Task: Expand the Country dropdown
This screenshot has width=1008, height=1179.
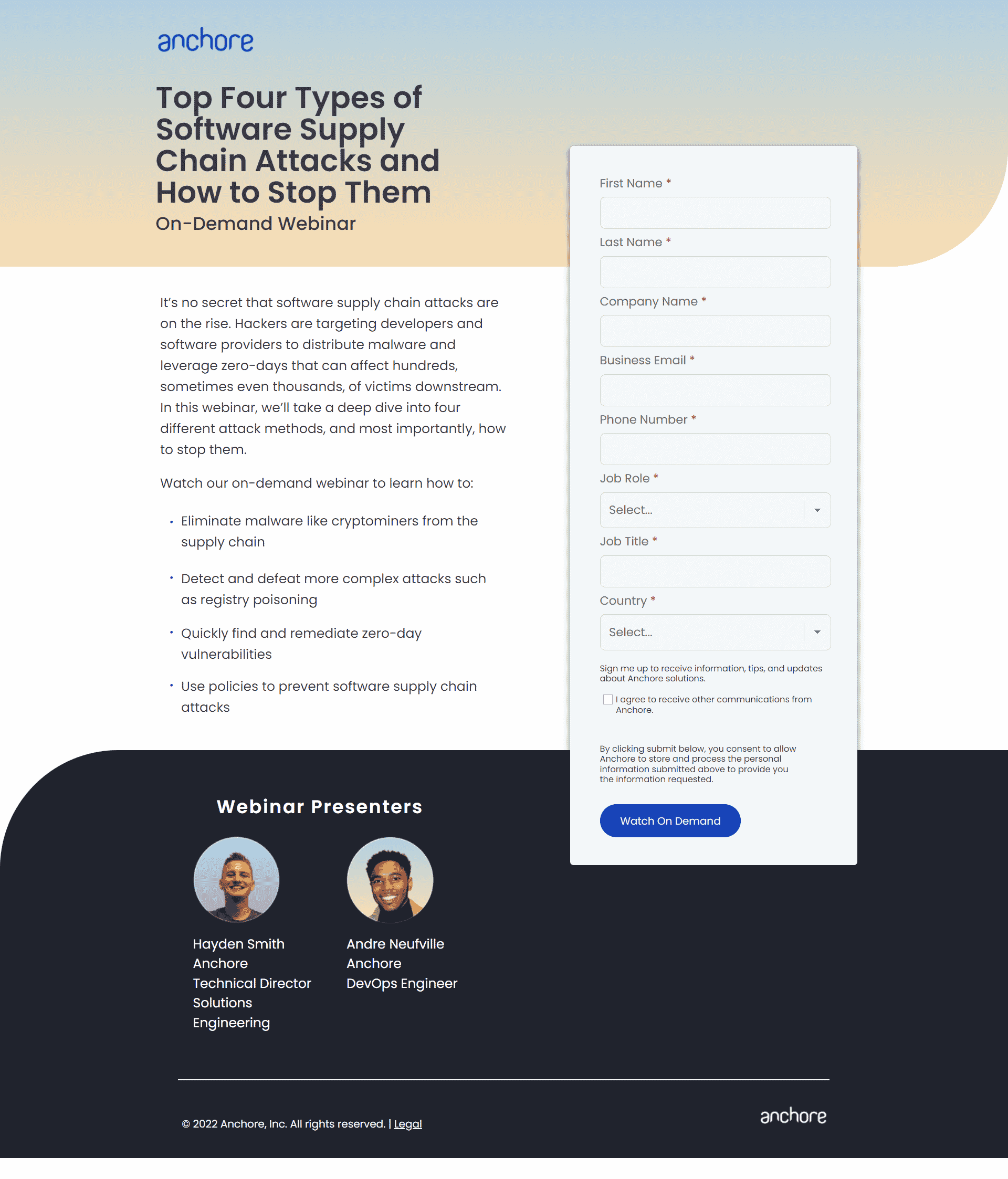Action: tap(819, 632)
